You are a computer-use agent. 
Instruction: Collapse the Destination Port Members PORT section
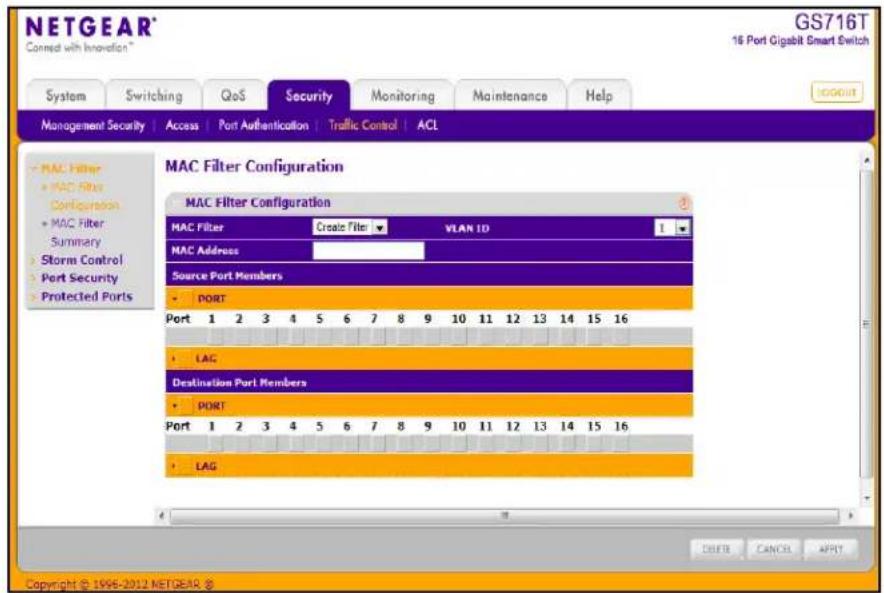(x=175, y=406)
